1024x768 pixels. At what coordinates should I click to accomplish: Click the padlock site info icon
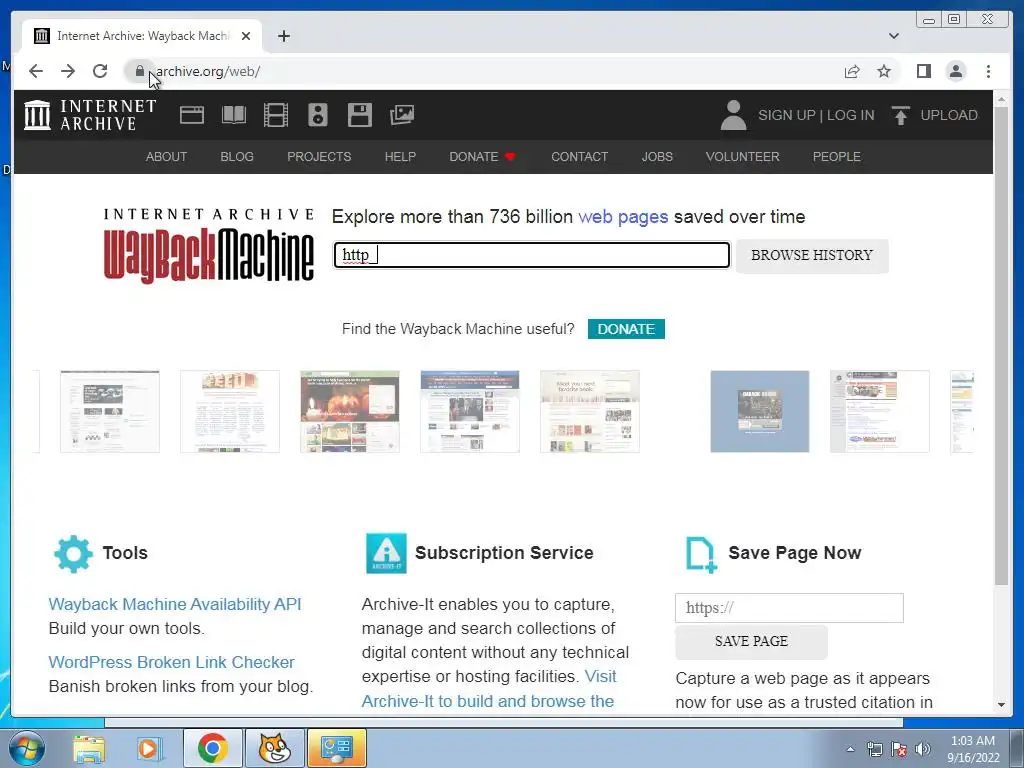coord(139,71)
